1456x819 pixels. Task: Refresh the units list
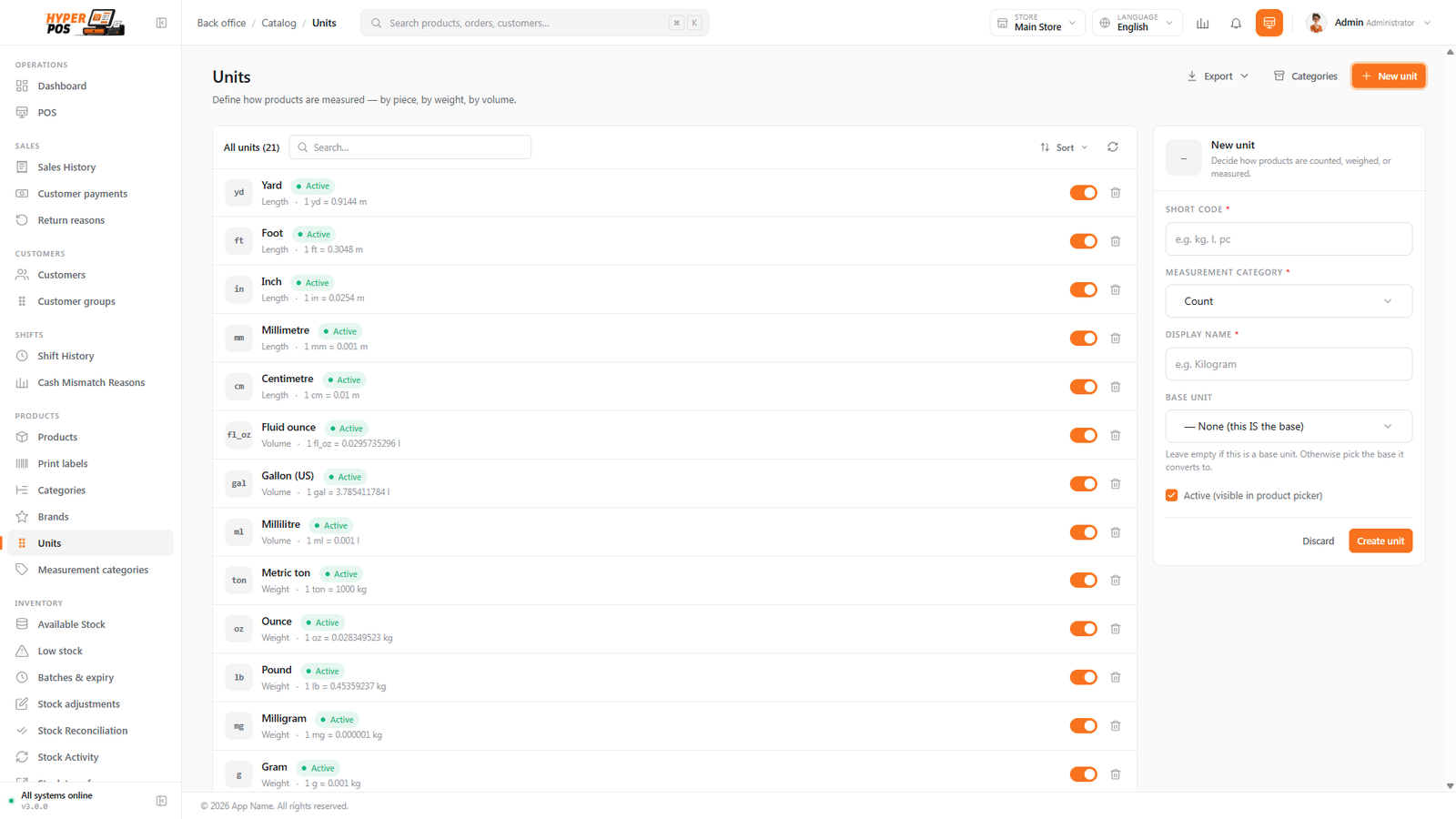pyautogui.click(x=1112, y=147)
